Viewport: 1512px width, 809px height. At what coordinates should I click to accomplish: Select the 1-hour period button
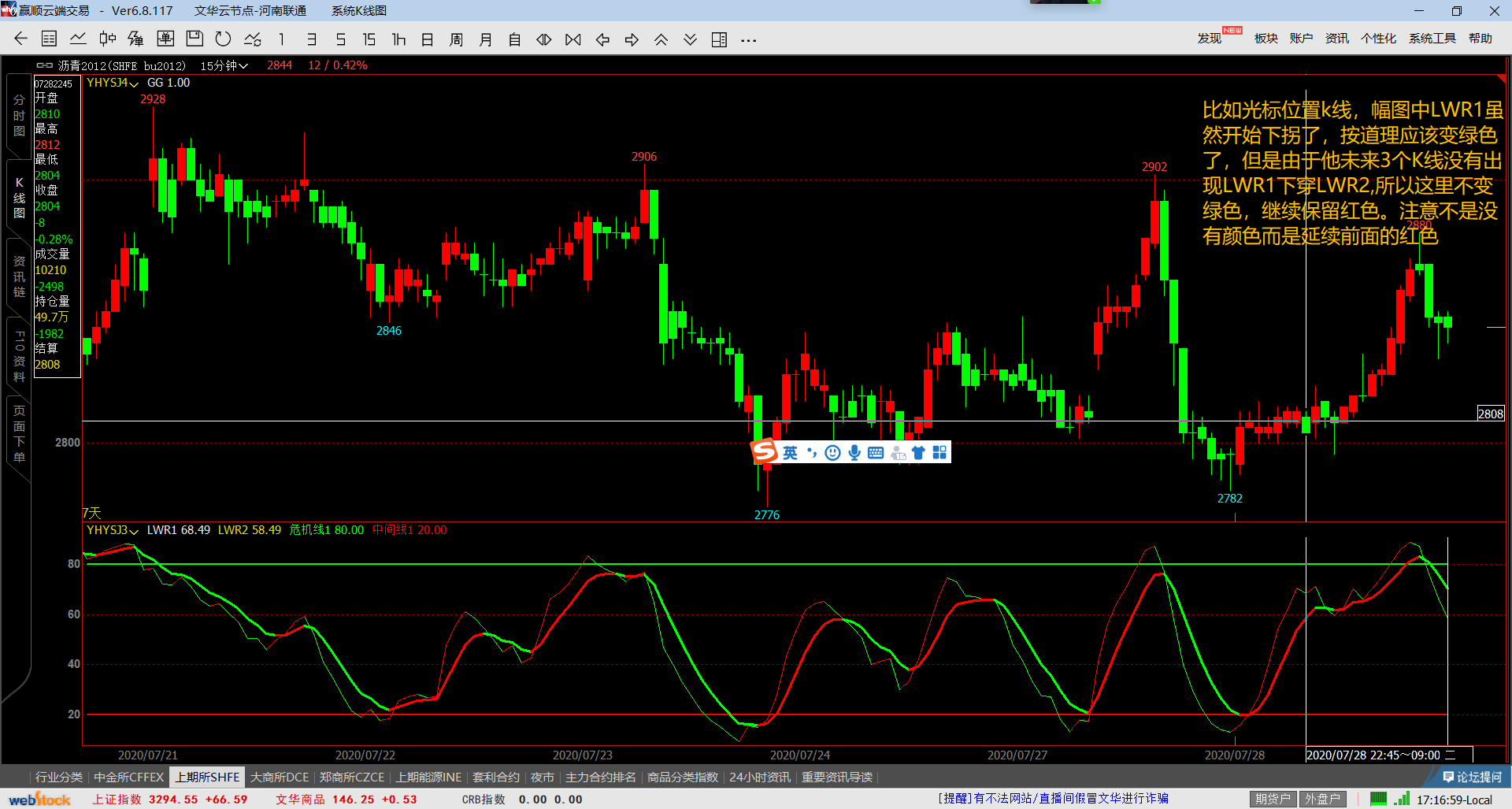[x=398, y=39]
